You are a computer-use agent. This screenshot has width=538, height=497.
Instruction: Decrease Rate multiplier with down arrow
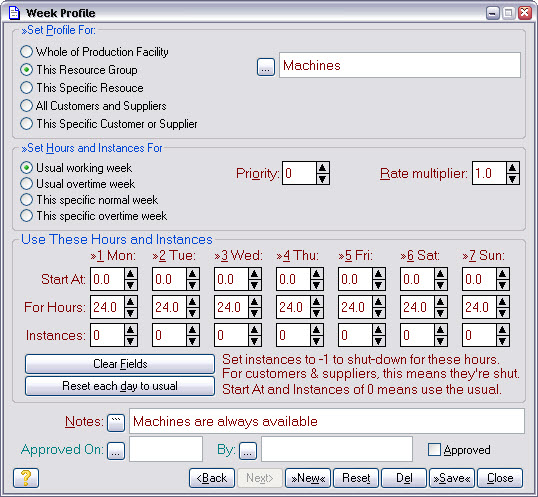point(512,179)
